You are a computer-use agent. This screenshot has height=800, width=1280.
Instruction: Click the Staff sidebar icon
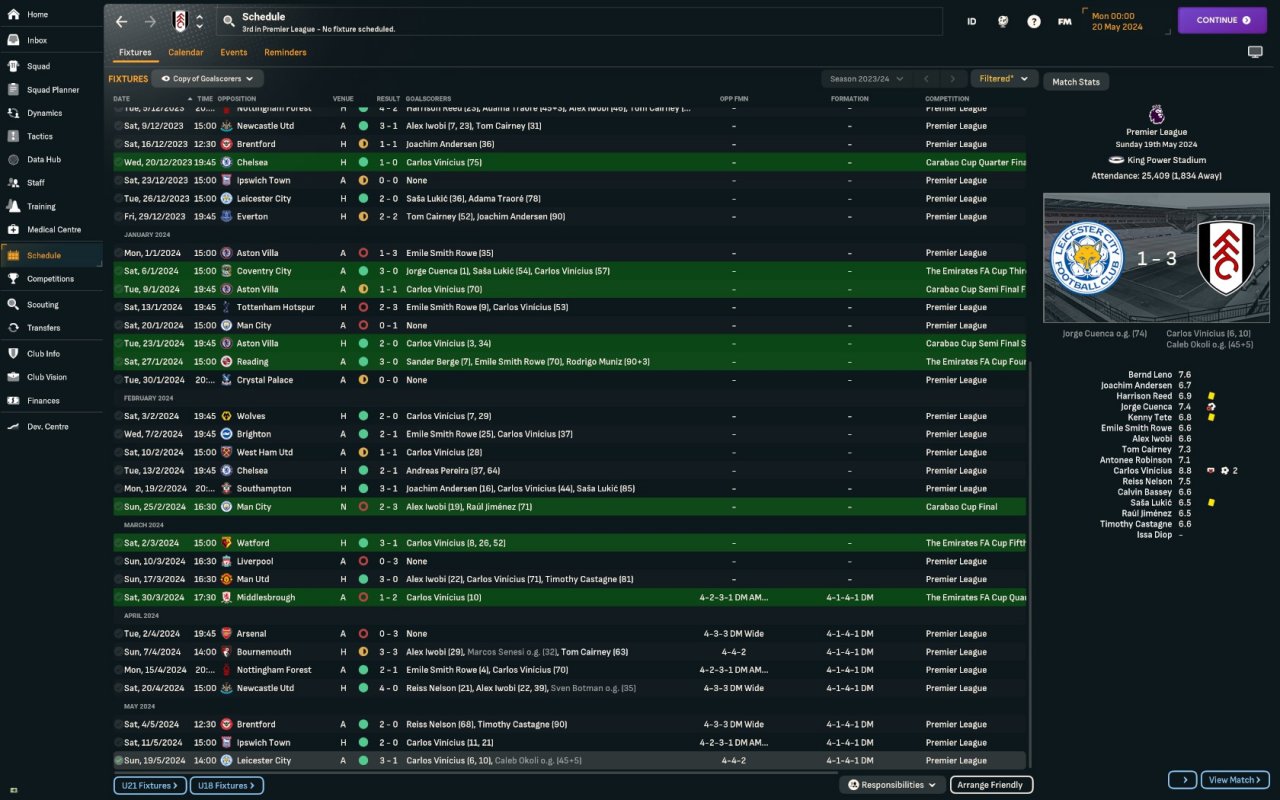coord(13,183)
